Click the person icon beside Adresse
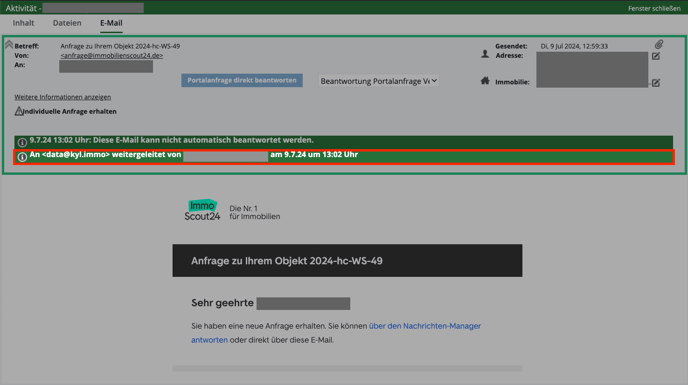Viewport: 688px width, 385px height. tap(485, 54)
